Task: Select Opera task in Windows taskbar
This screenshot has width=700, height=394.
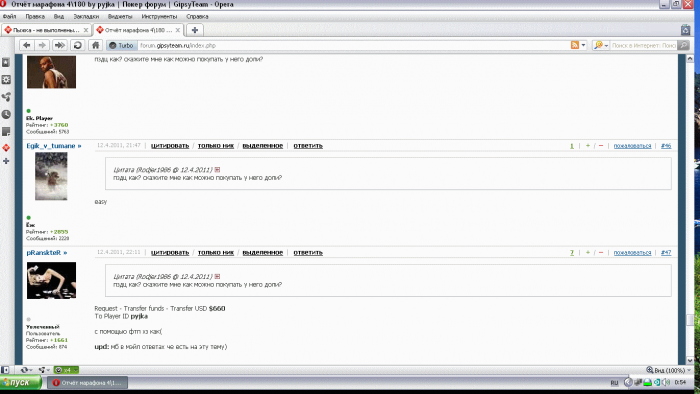Action: 88,382
